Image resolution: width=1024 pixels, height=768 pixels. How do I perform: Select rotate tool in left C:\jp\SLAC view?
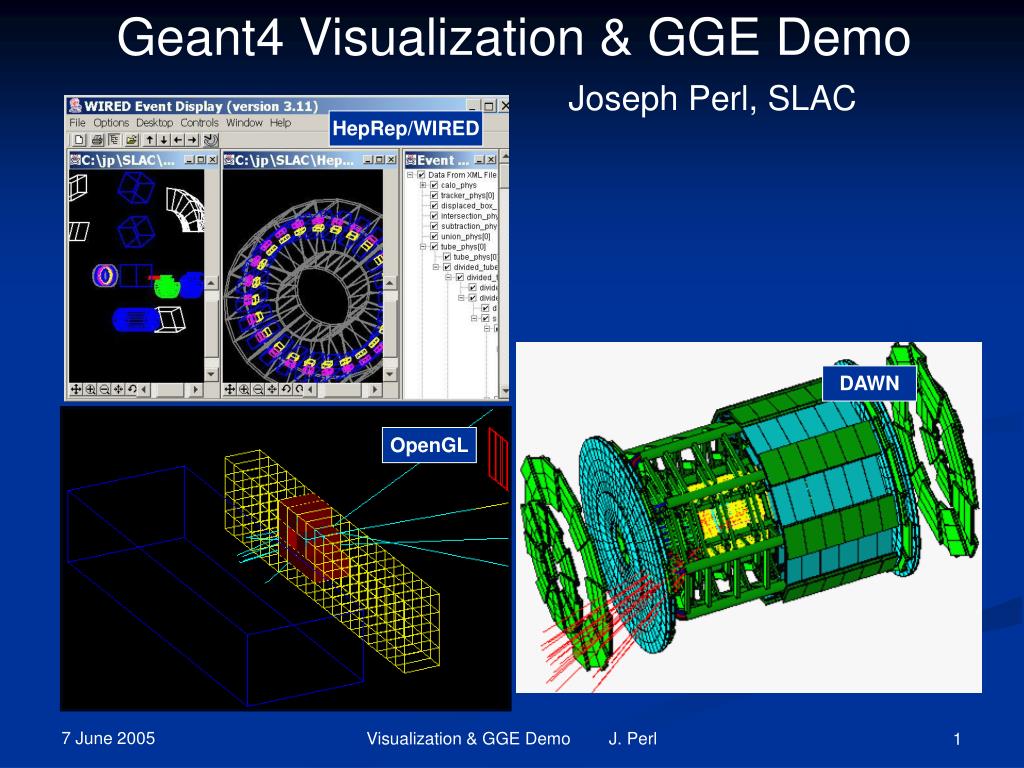point(132,389)
